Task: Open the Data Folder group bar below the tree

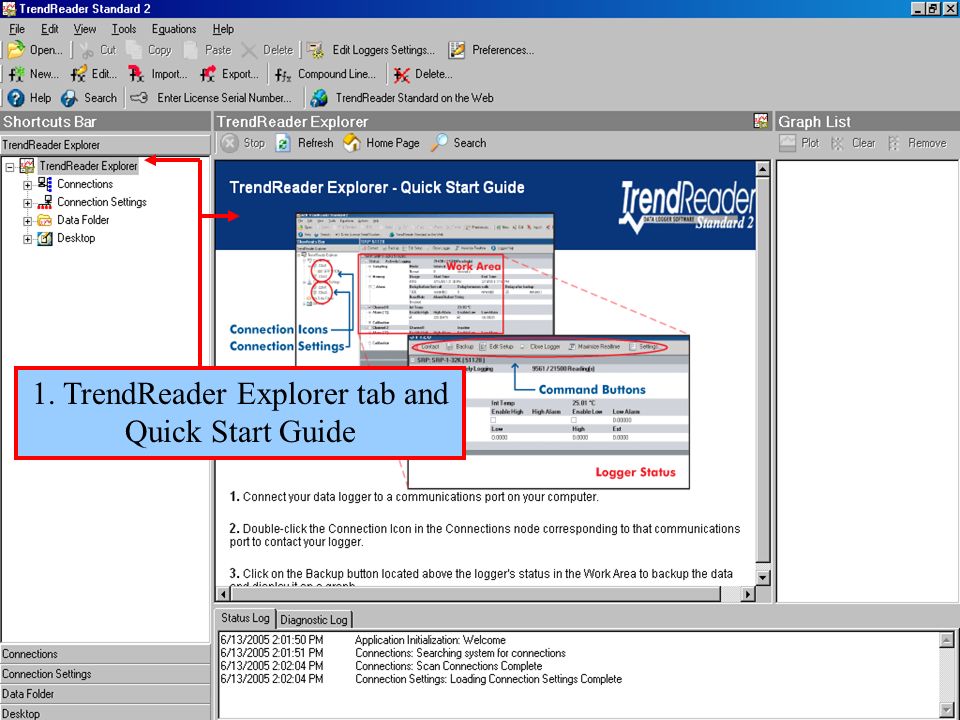Action: [x=105, y=694]
